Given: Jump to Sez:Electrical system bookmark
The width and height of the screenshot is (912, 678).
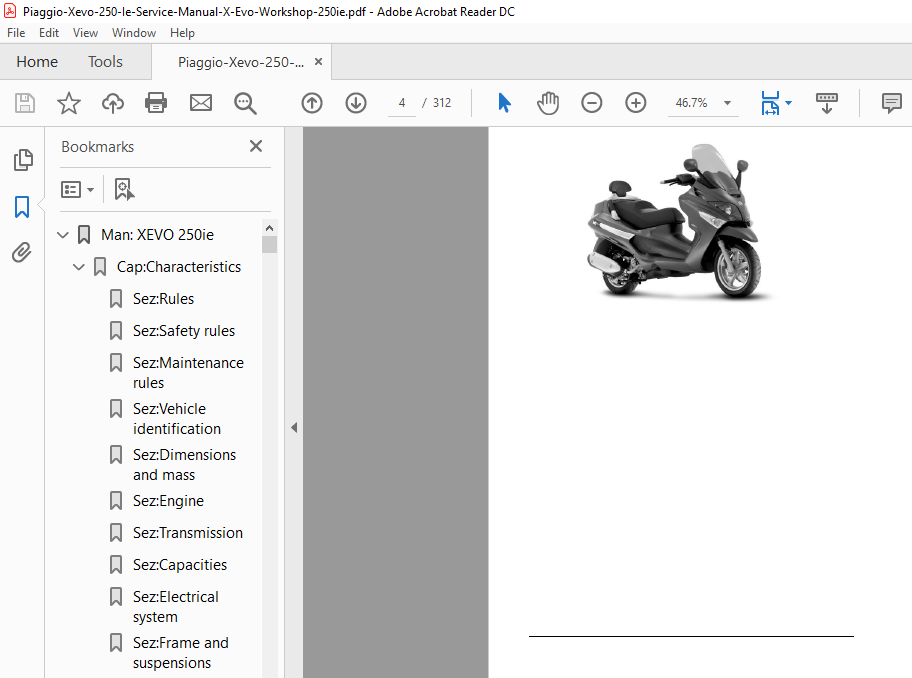Looking at the screenshot, I should tap(176, 606).
